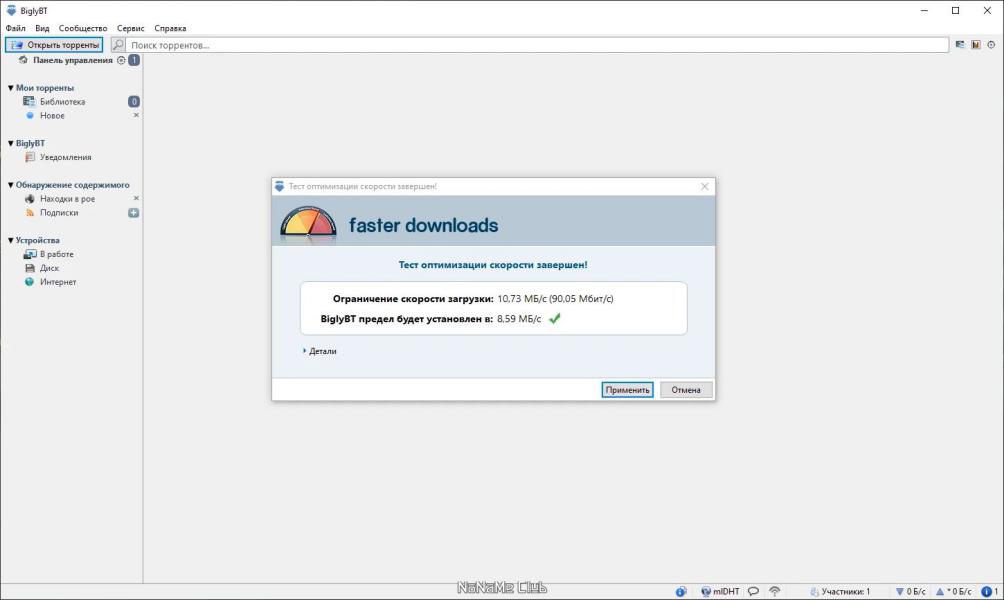Click the Открыть торренты button
1004x600 pixels.
(54, 45)
